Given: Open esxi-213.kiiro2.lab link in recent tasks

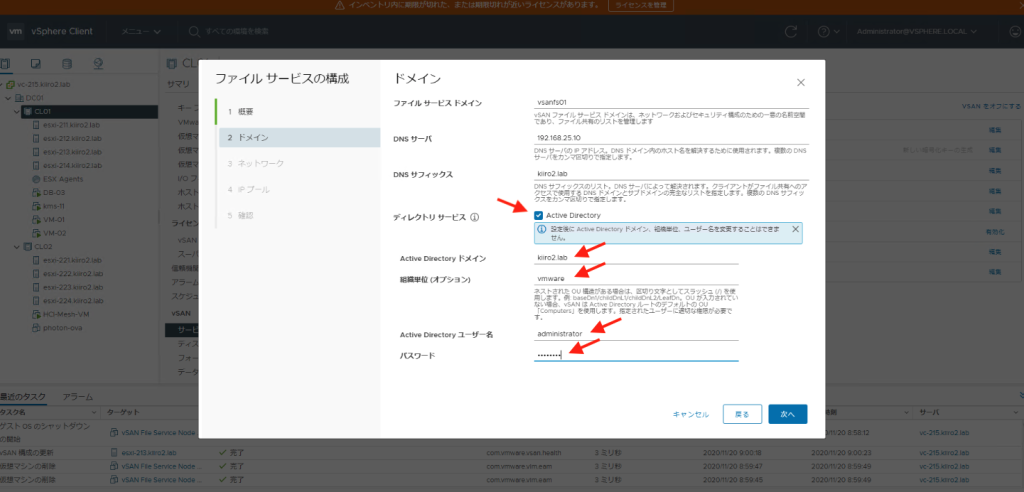Looking at the screenshot, I should pos(148,452).
